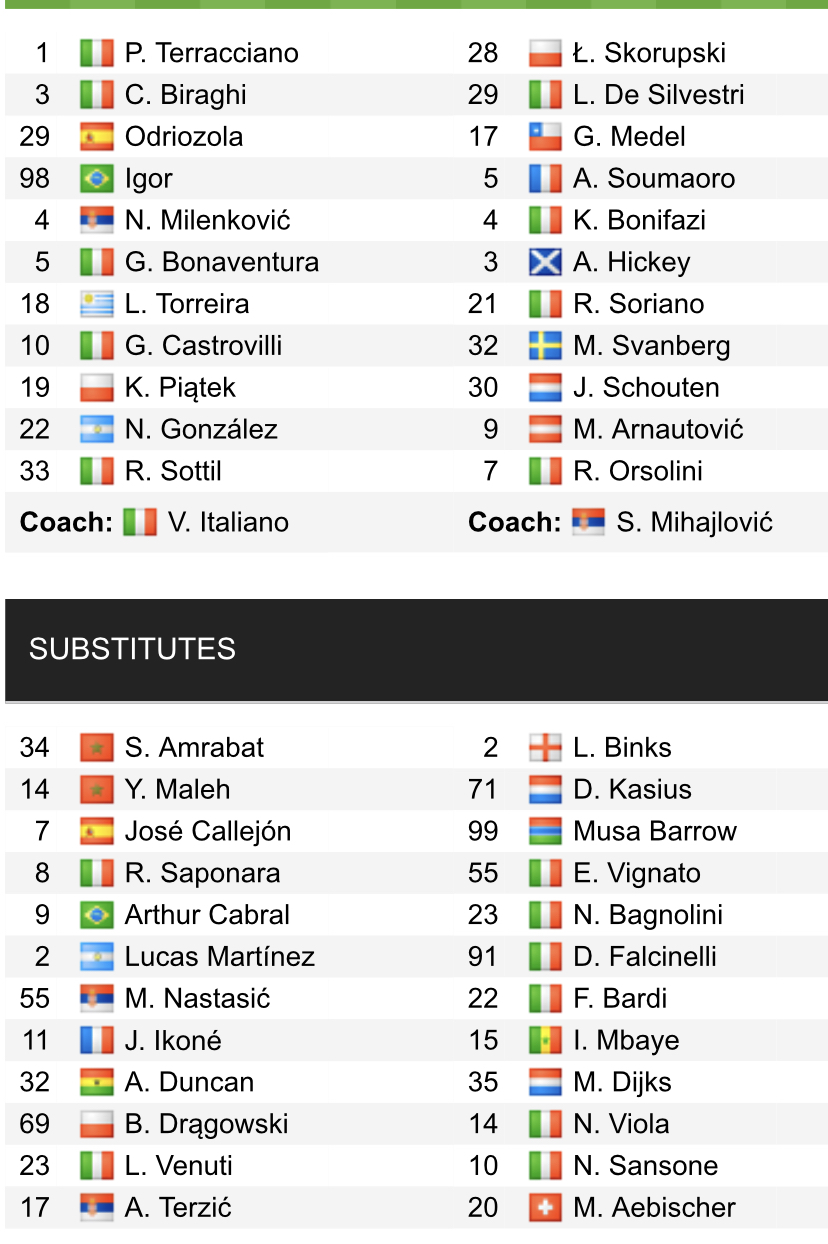
Task: Click the Ghana flag next to A. Duncan
Action: tap(97, 1083)
